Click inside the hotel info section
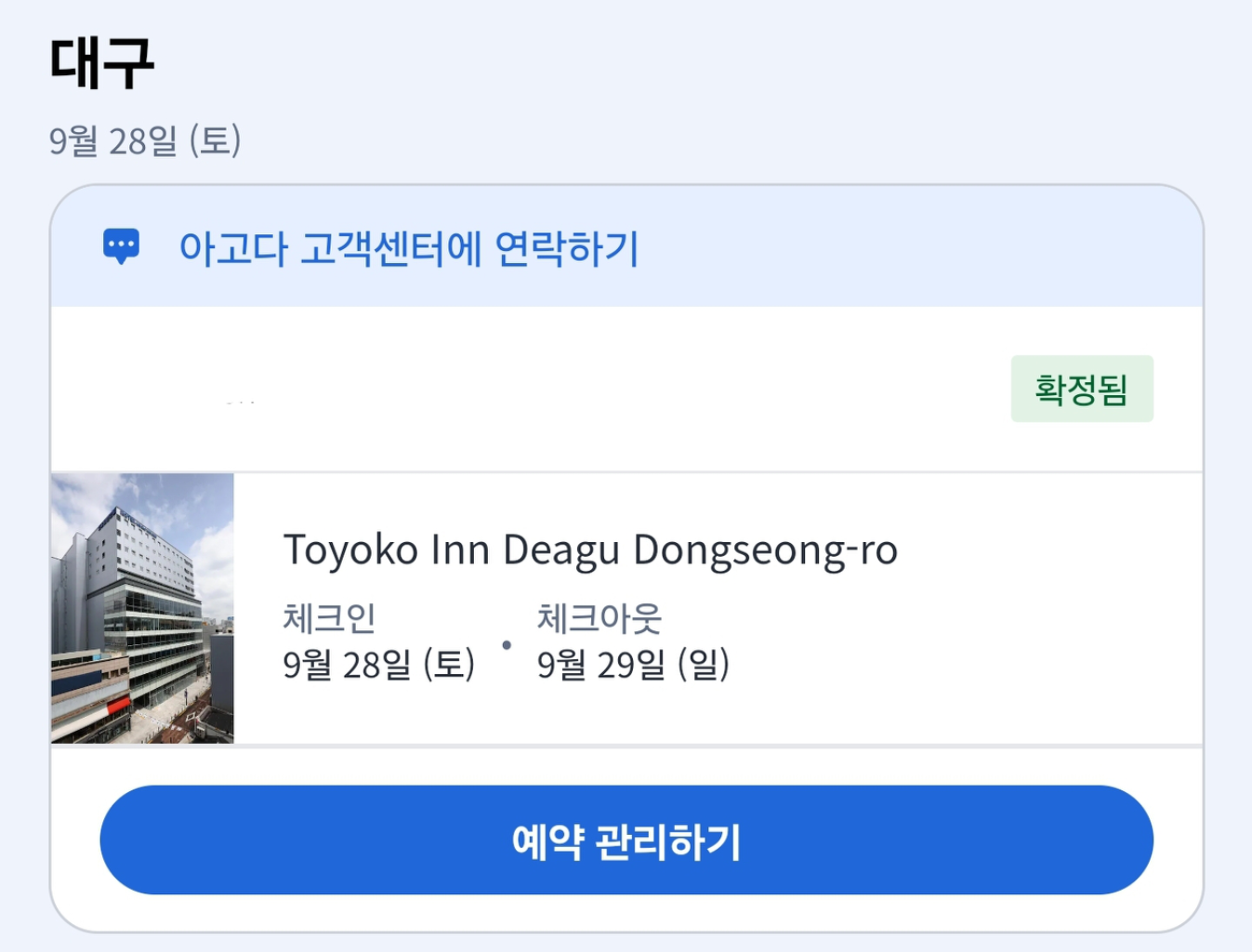The width and height of the screenshot is (1252, 952). (651, 604)
